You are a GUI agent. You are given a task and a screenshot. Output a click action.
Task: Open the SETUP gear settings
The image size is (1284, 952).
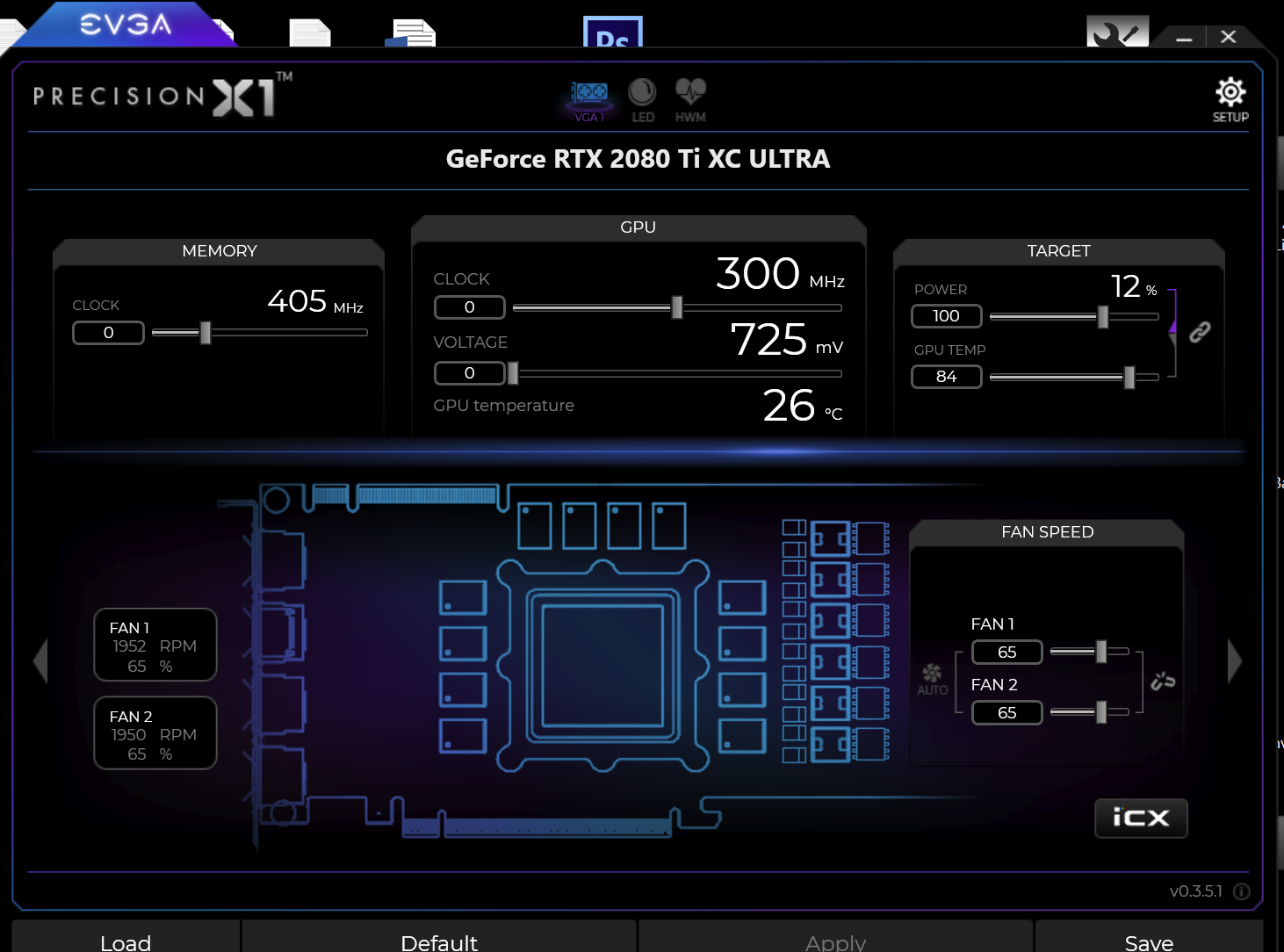click(x=1230, y=99)
